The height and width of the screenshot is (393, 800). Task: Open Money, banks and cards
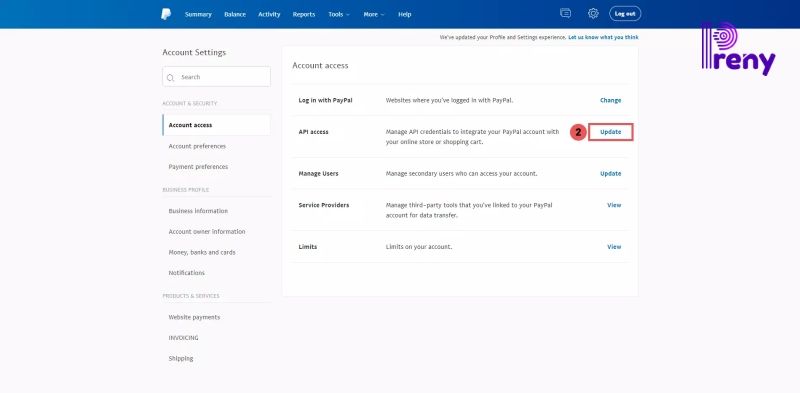[x=202, y=252]
